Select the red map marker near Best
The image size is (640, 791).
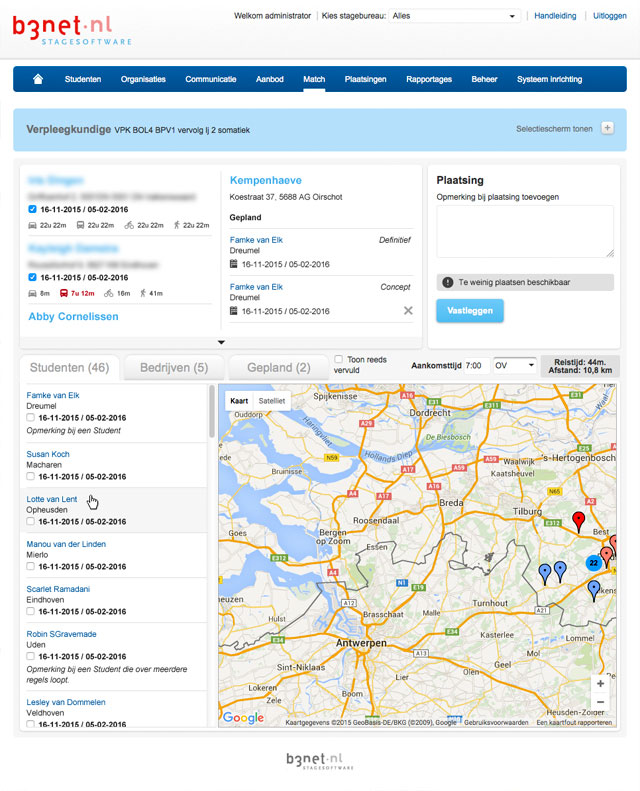(x=578, y=521)
